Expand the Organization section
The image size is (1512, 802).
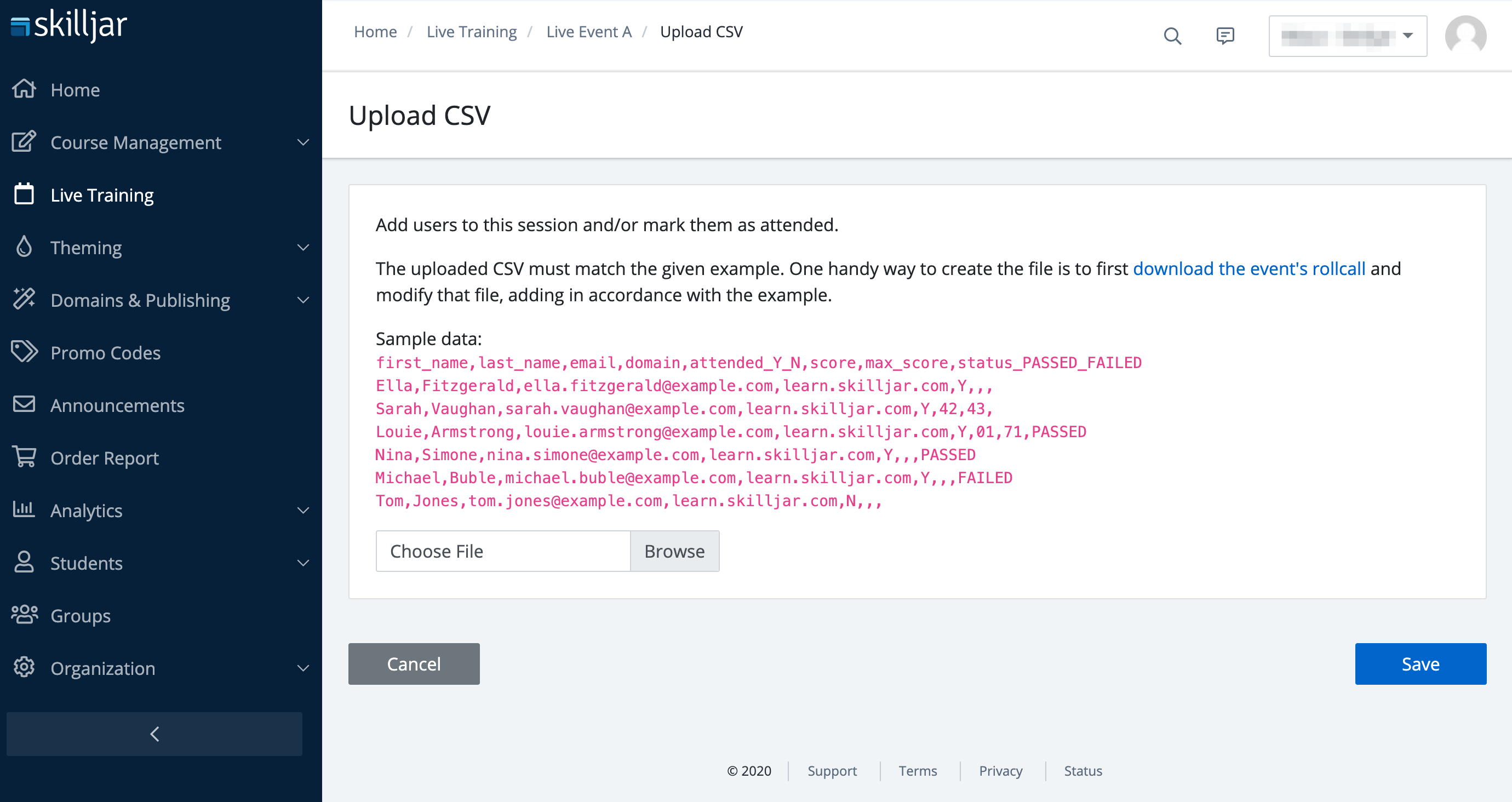302,668
